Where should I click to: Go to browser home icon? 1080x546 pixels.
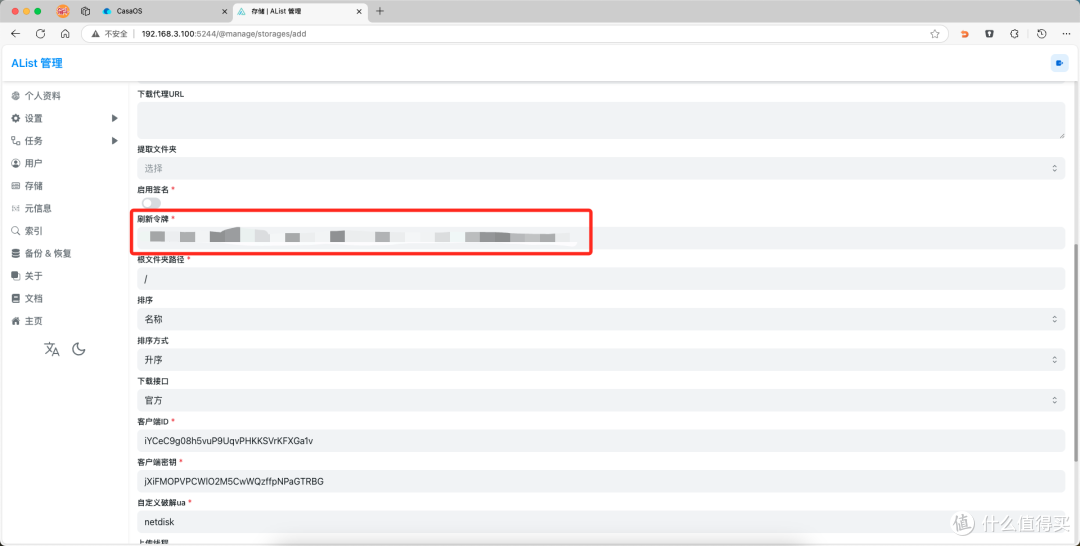point(65,34)
